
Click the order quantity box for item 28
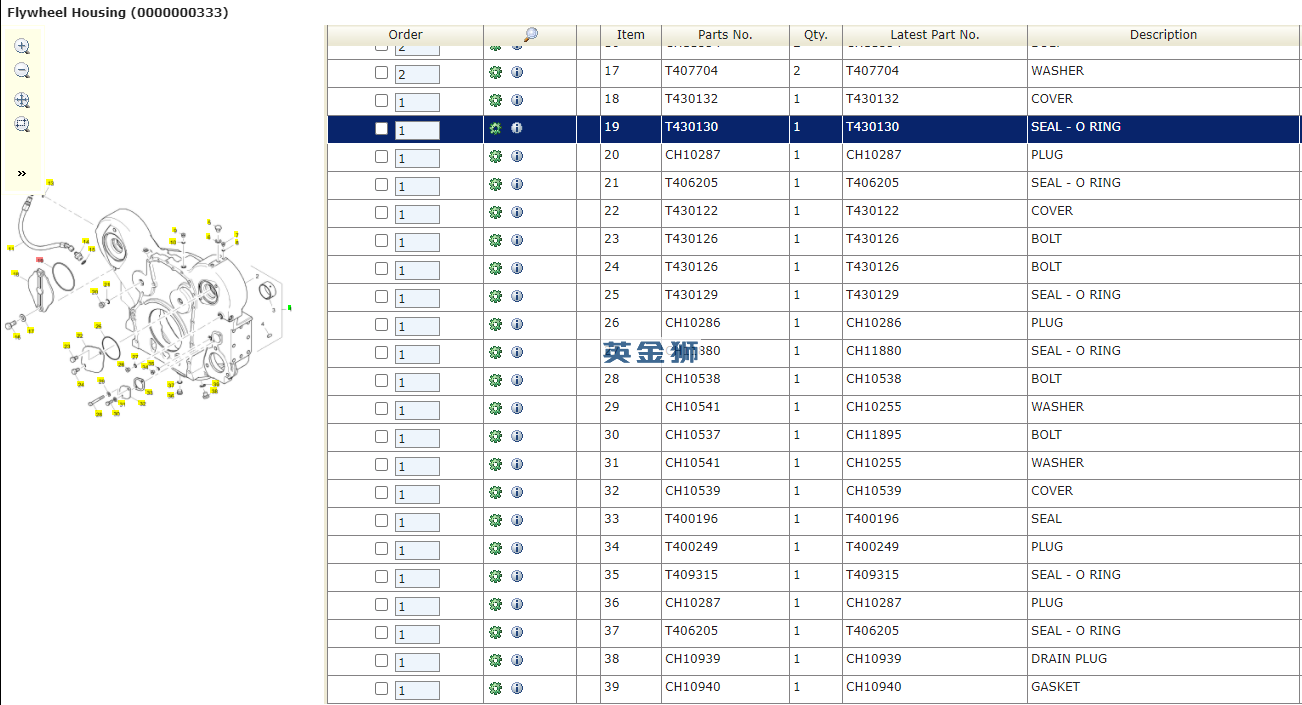(x=417, y=382)
